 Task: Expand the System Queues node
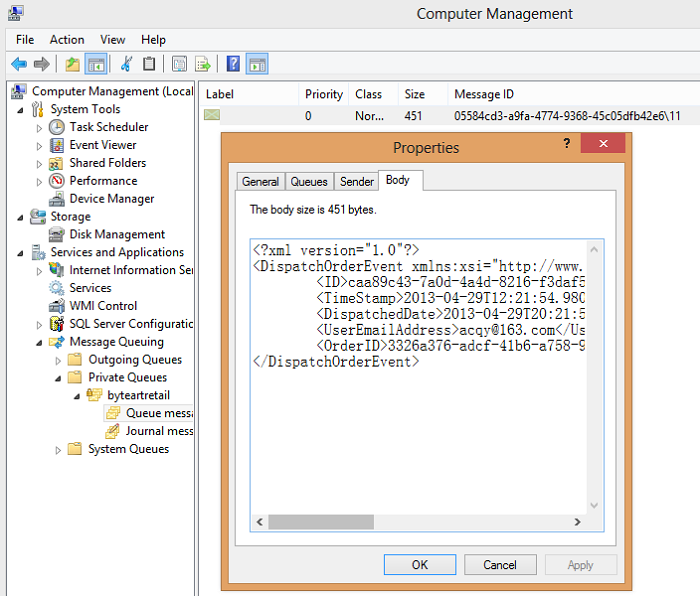(58, 450)
